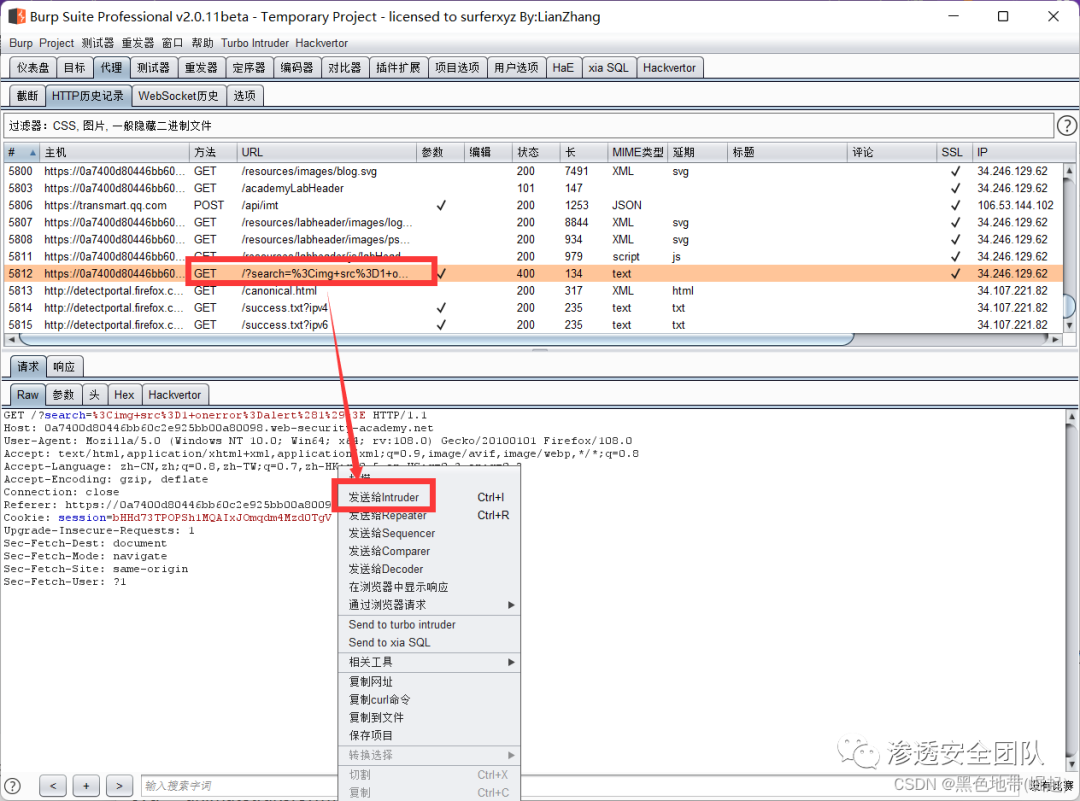Viewport: 1080px width, 801px height.
Task: Switch to the 仪表盘 tab
Action: tap(33, 67)
